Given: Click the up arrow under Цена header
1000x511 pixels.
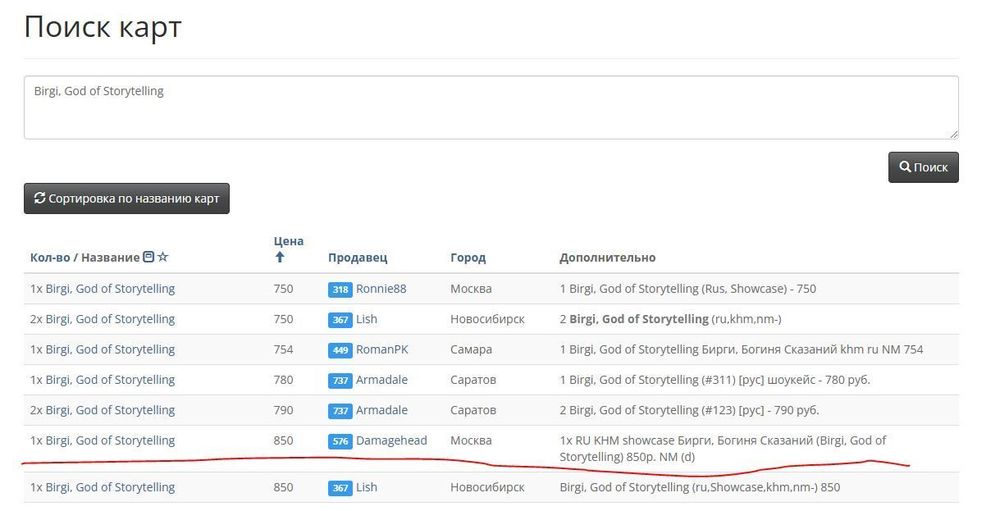Looking at the screenshot, I should pyautogui.click(x=280, y=257).
